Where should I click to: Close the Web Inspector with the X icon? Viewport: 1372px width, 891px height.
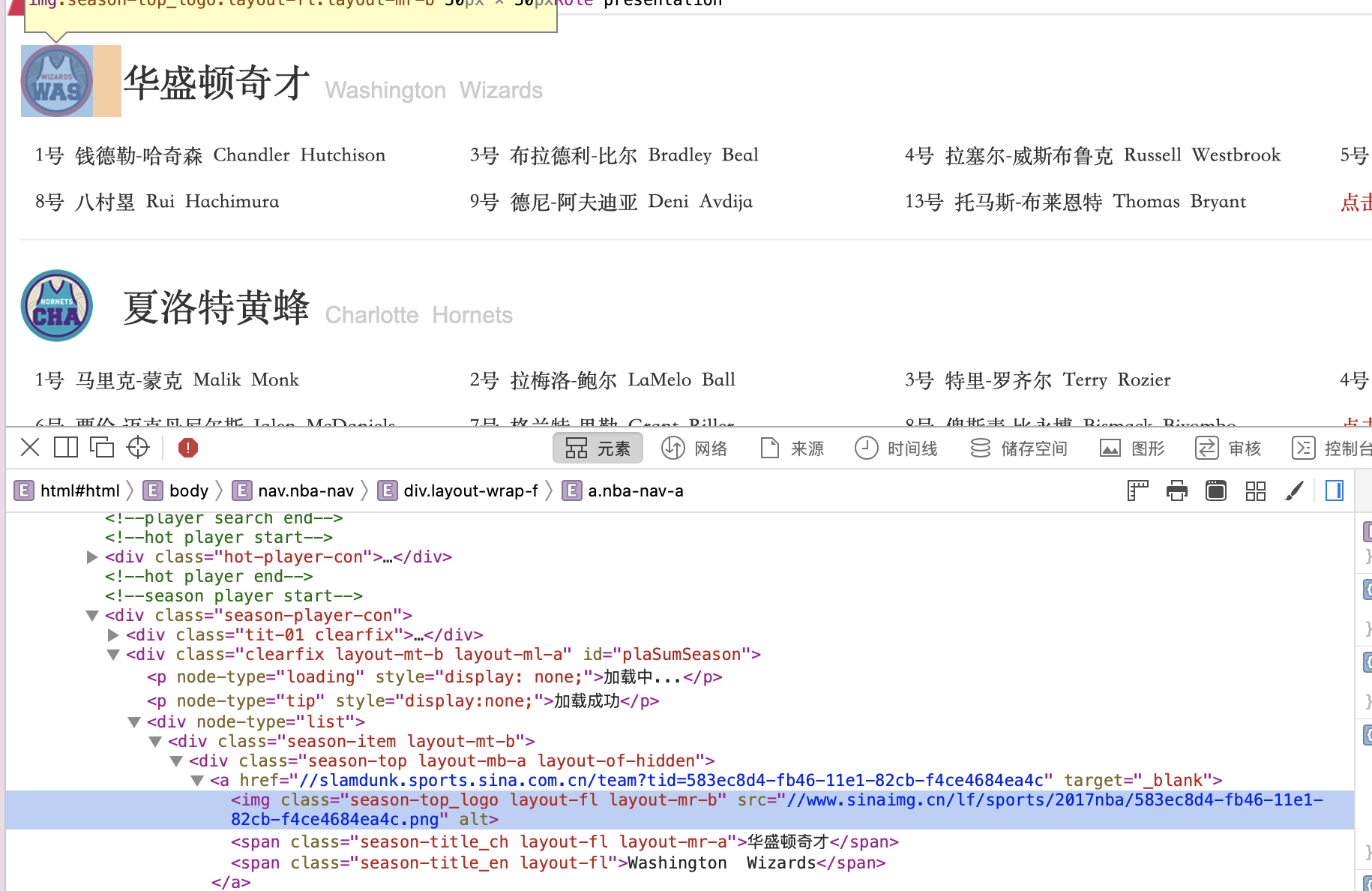[x=30, y=448]
